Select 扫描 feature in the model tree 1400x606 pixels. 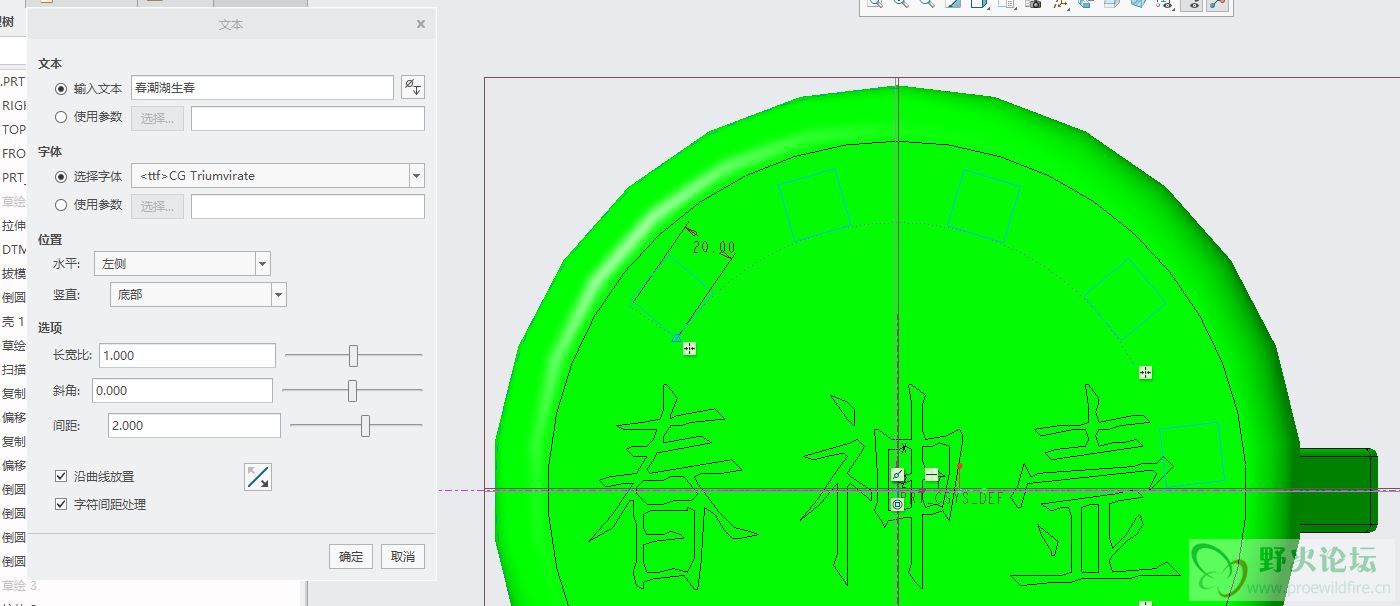(x=13, y=369)
